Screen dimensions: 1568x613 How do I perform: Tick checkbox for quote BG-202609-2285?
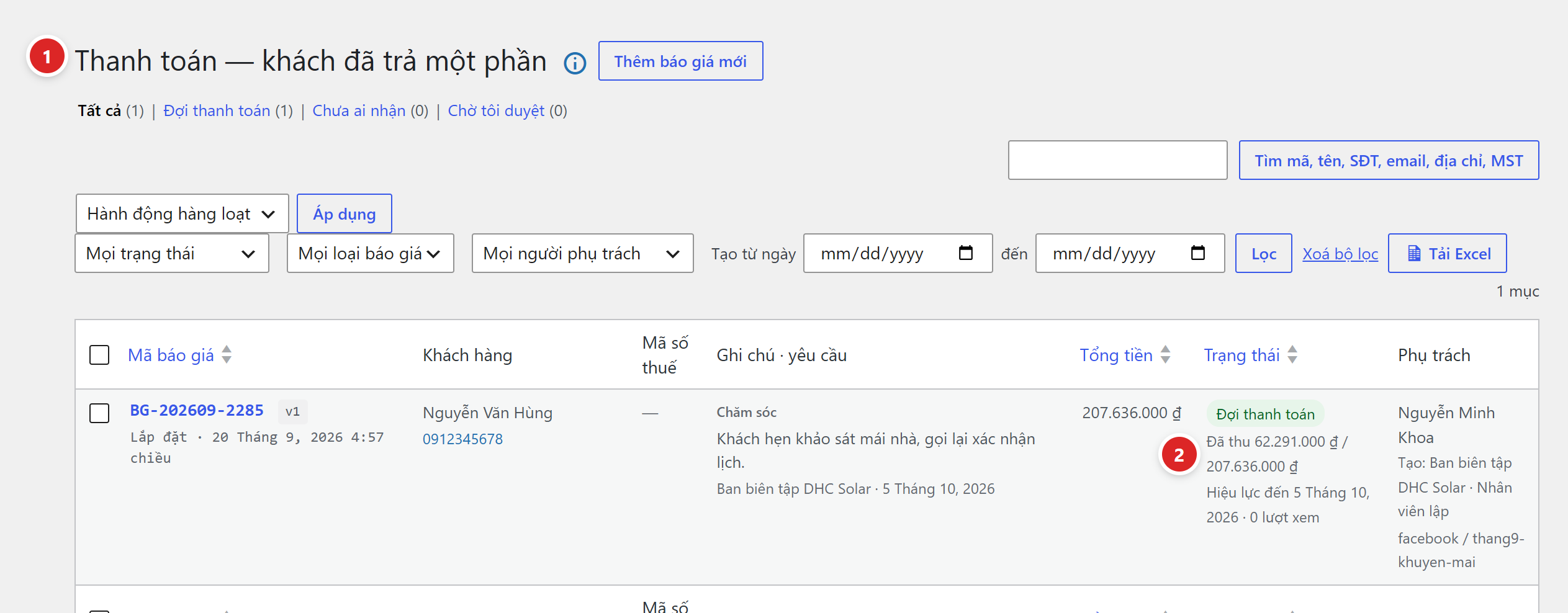pyautogui.click(x=99, y=413)
